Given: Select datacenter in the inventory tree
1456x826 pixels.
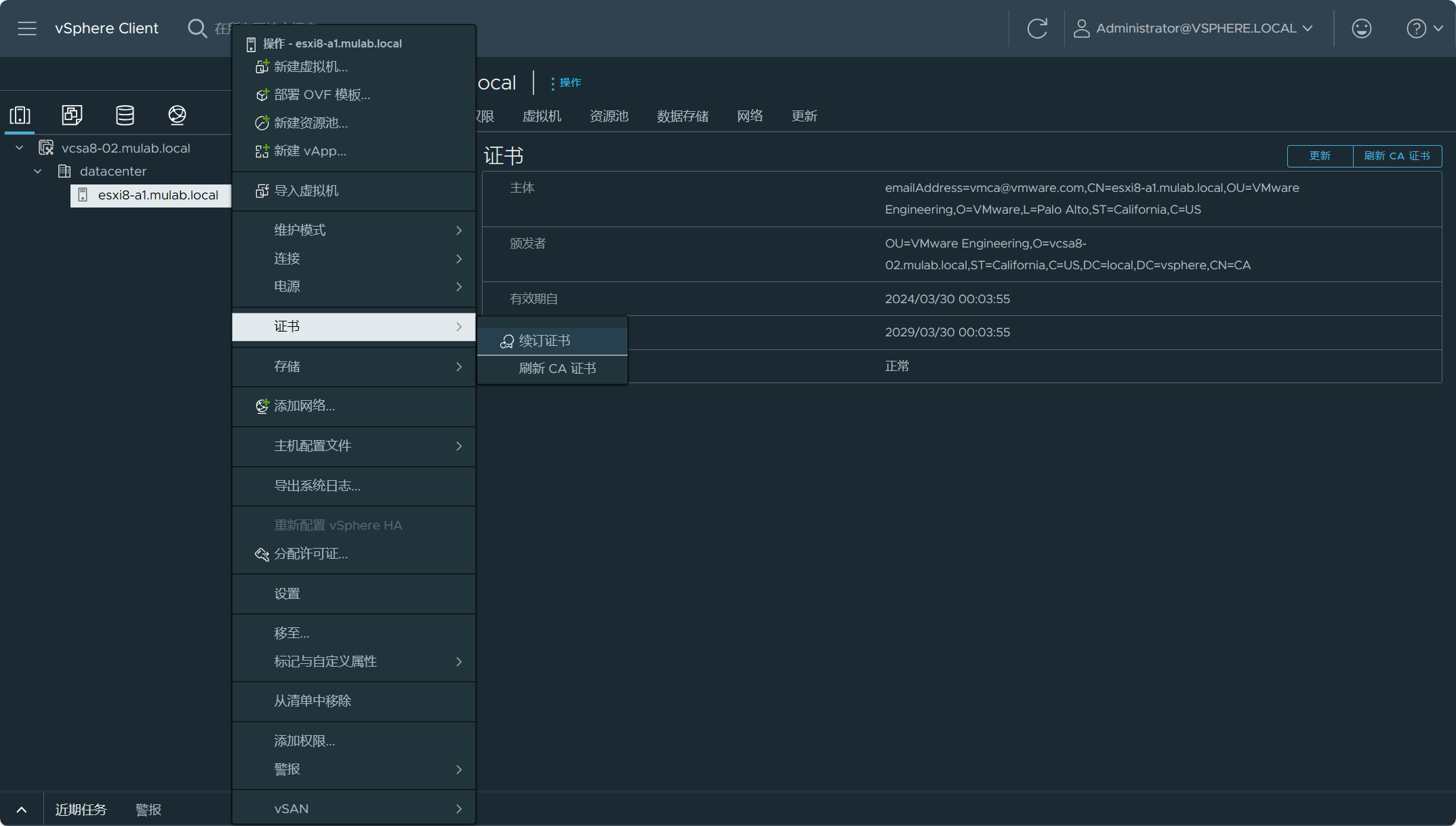Looking at the screenshot, I should pyautogui.click(x=113, y=172).
